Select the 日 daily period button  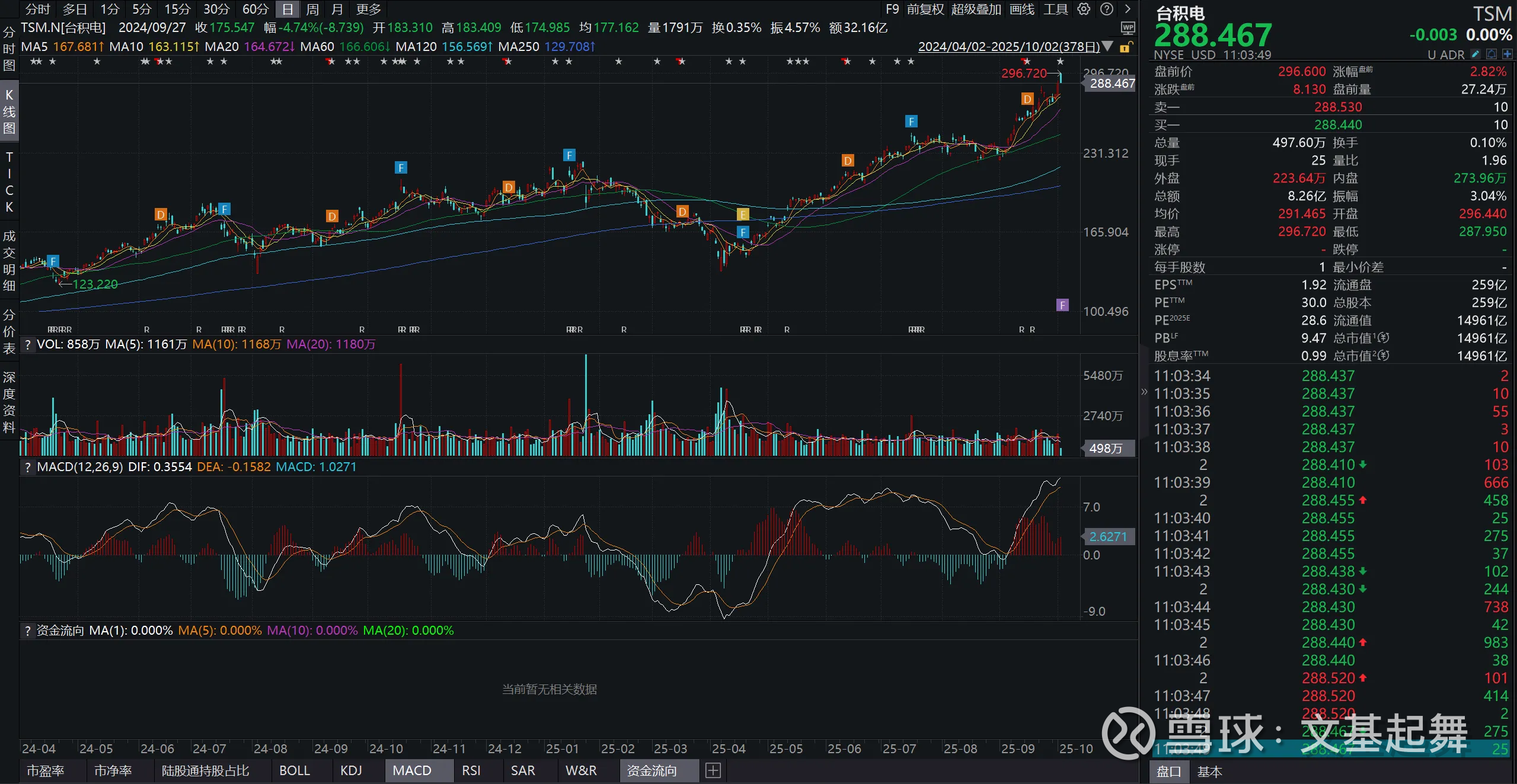(288, 9)
